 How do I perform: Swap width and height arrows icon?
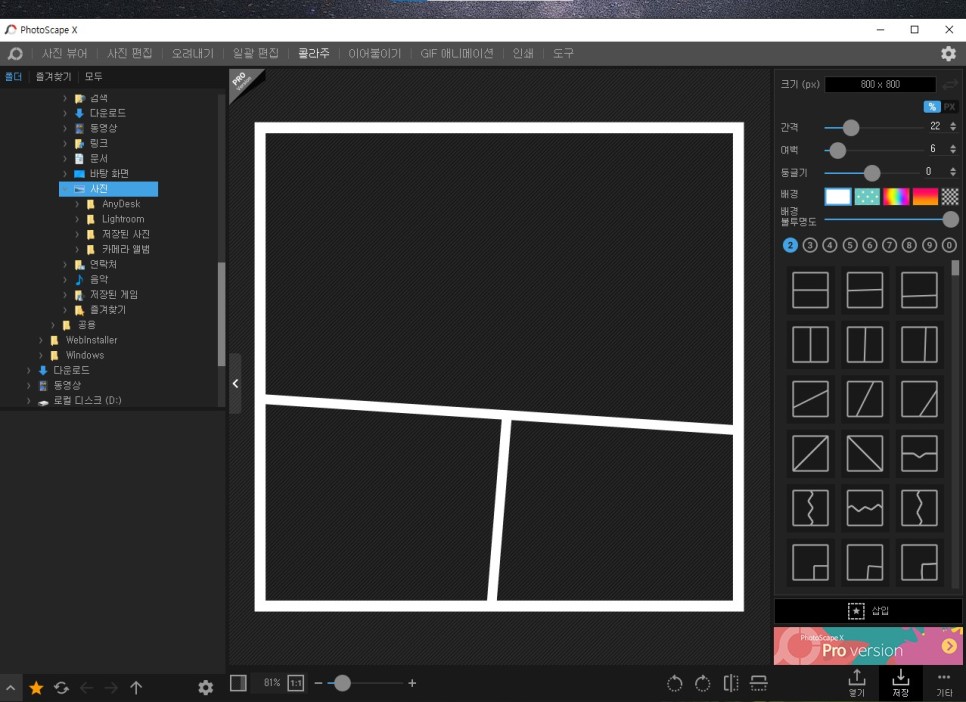tap(949, 84)
